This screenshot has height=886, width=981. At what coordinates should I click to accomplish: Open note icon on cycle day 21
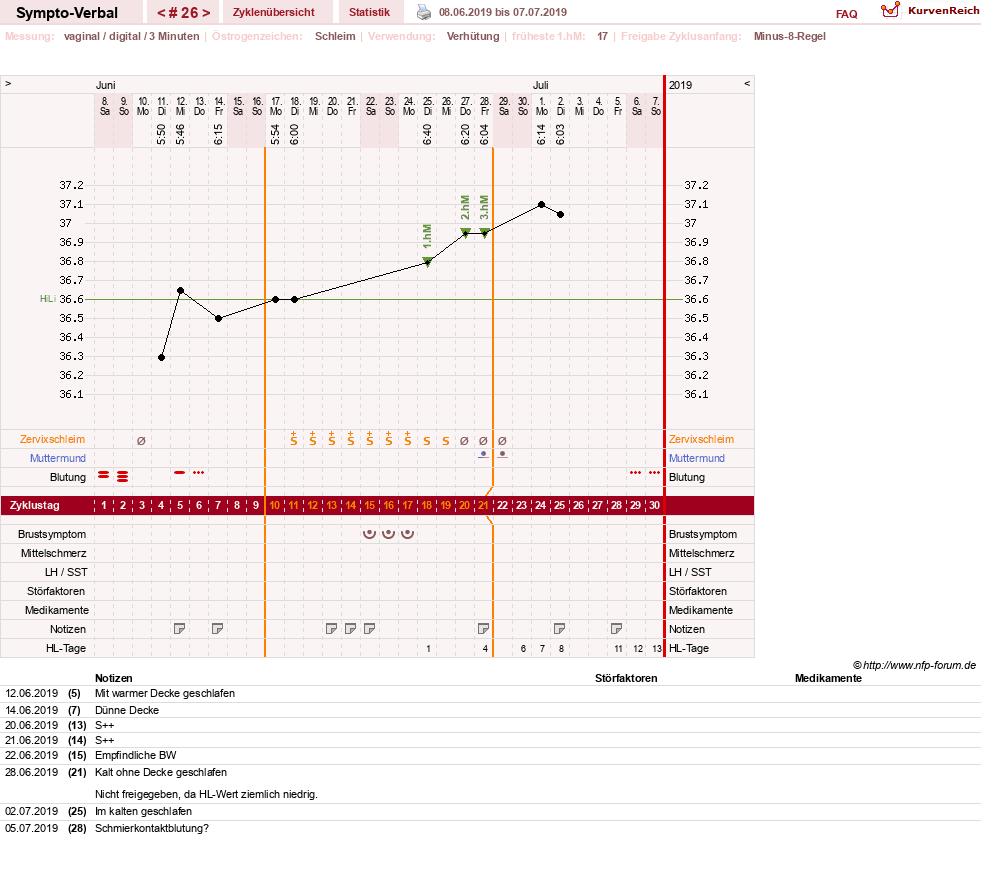pos(484,629)
